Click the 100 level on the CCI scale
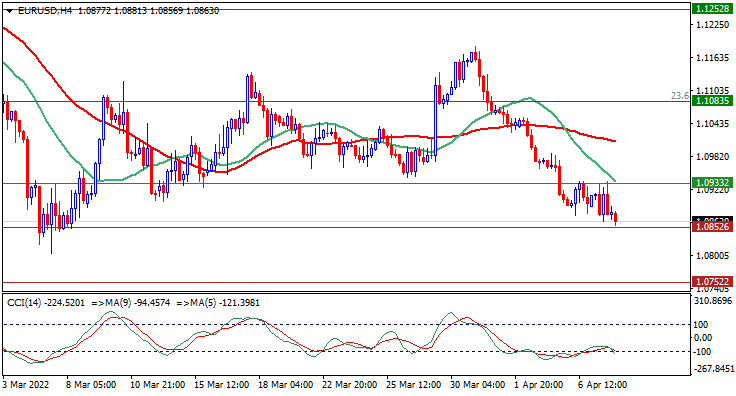Screen dimensions: 736x396 coord(701,325)
